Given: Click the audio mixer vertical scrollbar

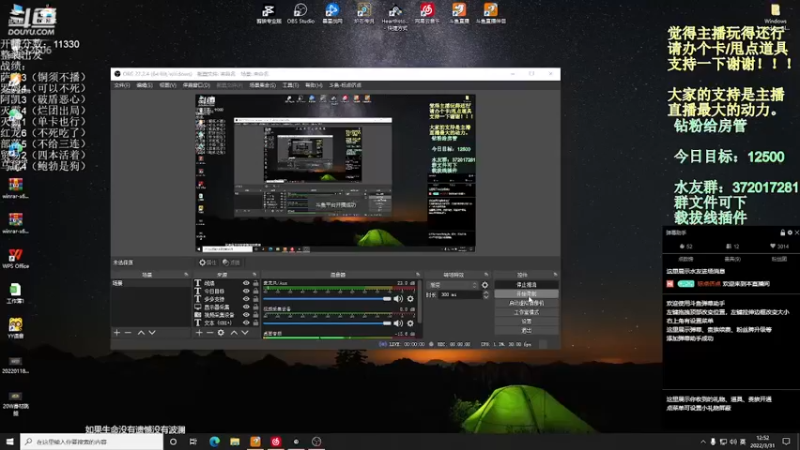Looking at the screenshot, I should pyautogui.click(x=420, y=302).
